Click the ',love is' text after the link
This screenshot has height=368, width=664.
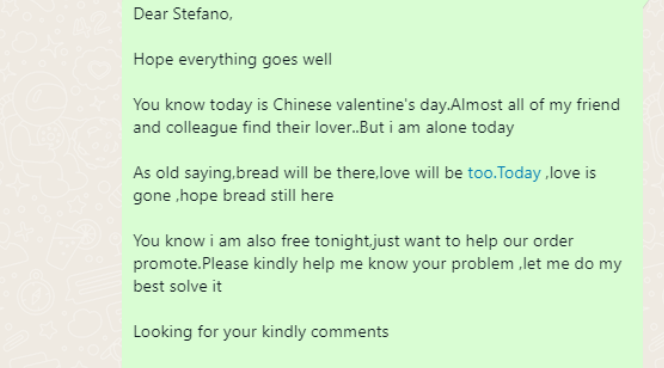point(570,174)
